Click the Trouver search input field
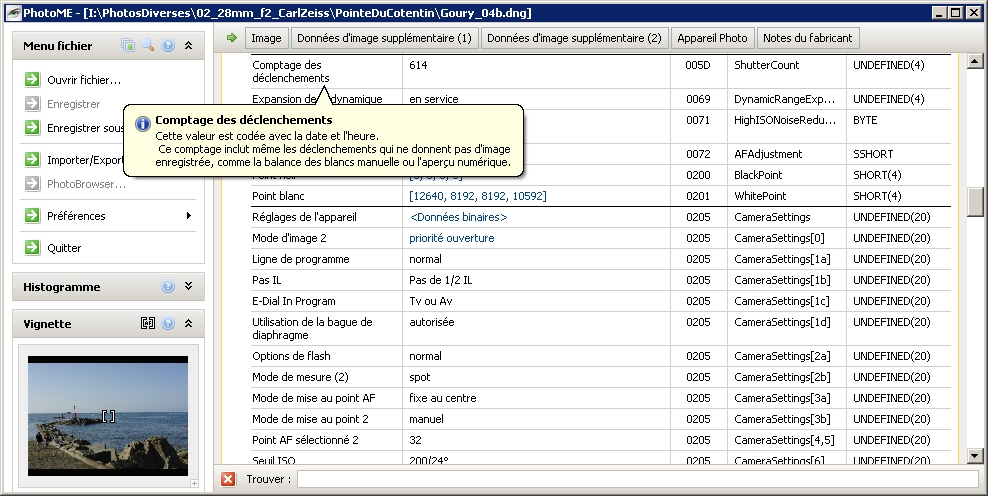The width and height of the screenshot is (988, 496). [637, 479]
